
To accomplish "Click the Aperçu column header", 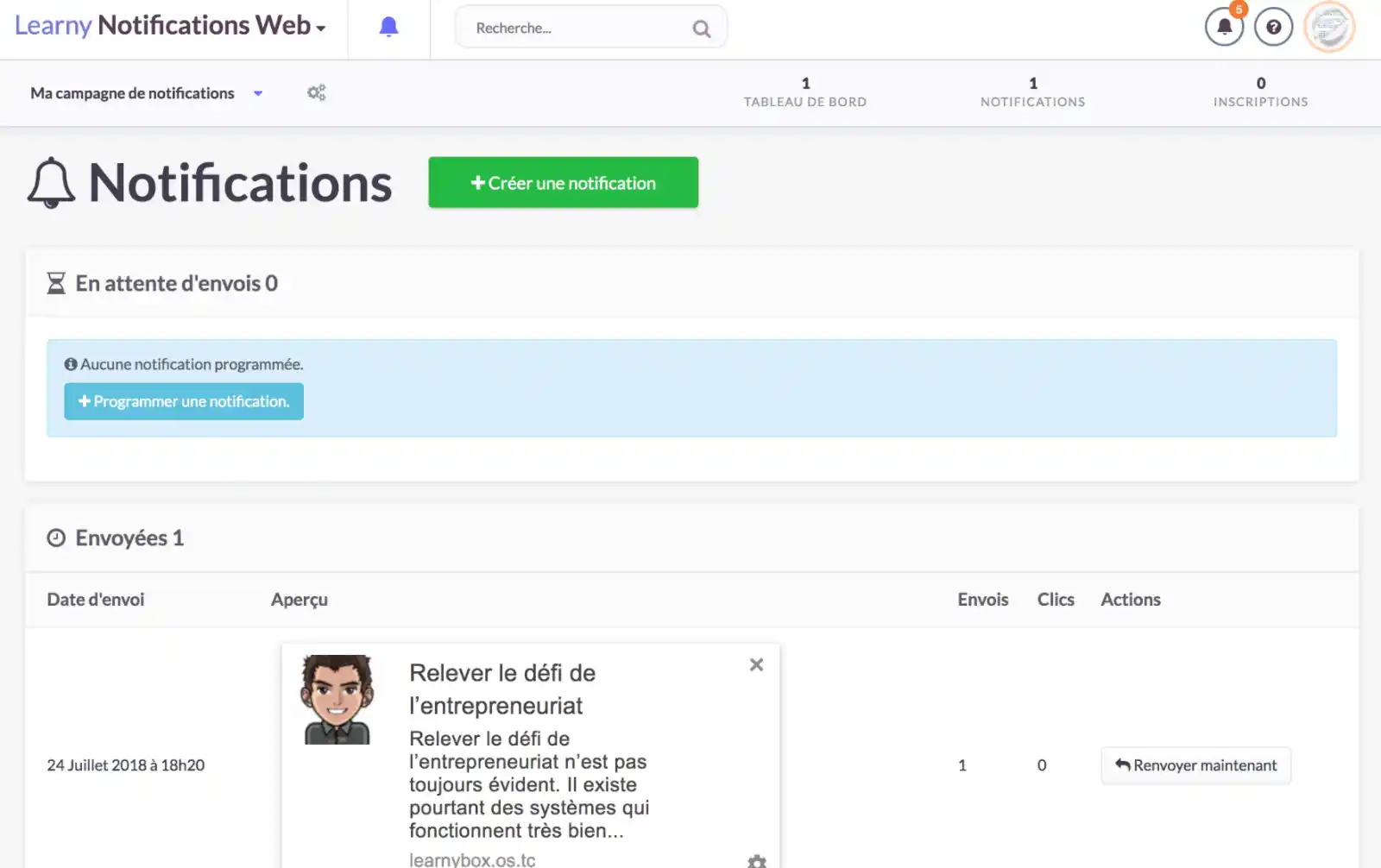I will [300, 600].
